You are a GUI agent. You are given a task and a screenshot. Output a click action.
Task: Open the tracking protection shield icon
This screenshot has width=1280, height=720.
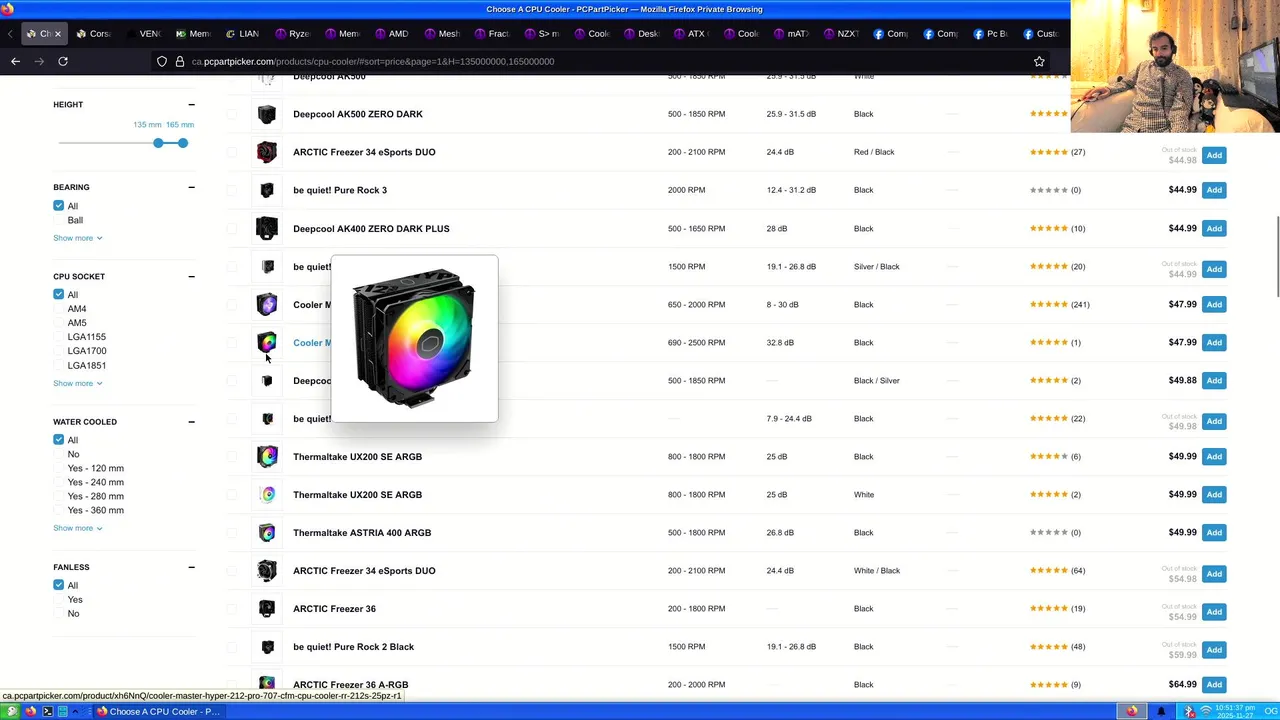162,61
